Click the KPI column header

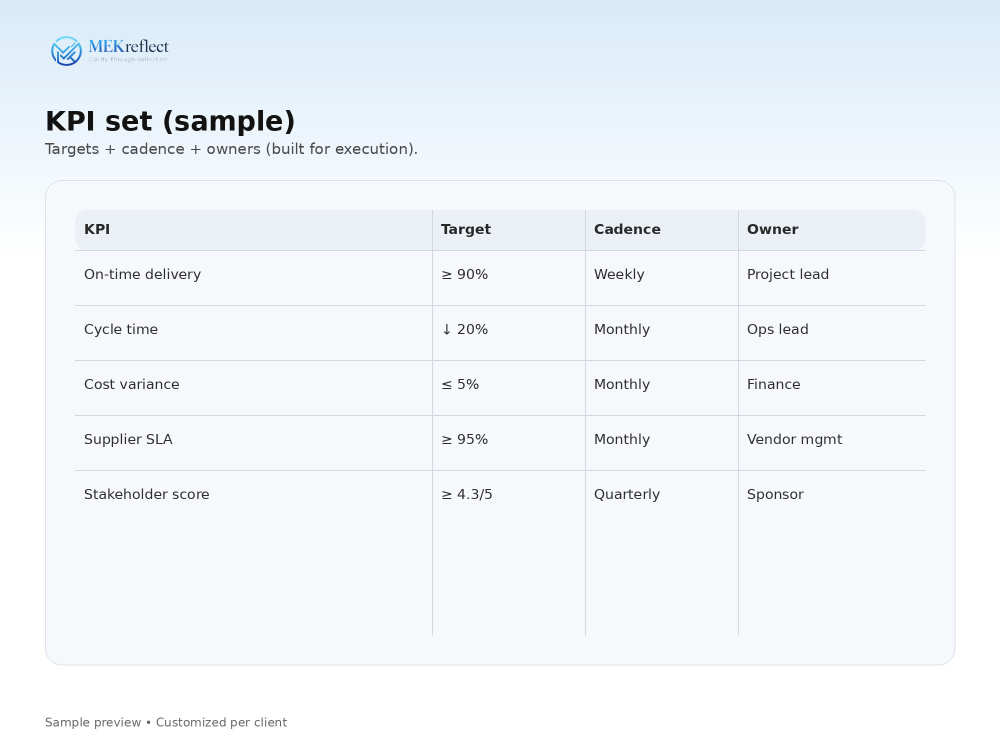coord(254,230)
